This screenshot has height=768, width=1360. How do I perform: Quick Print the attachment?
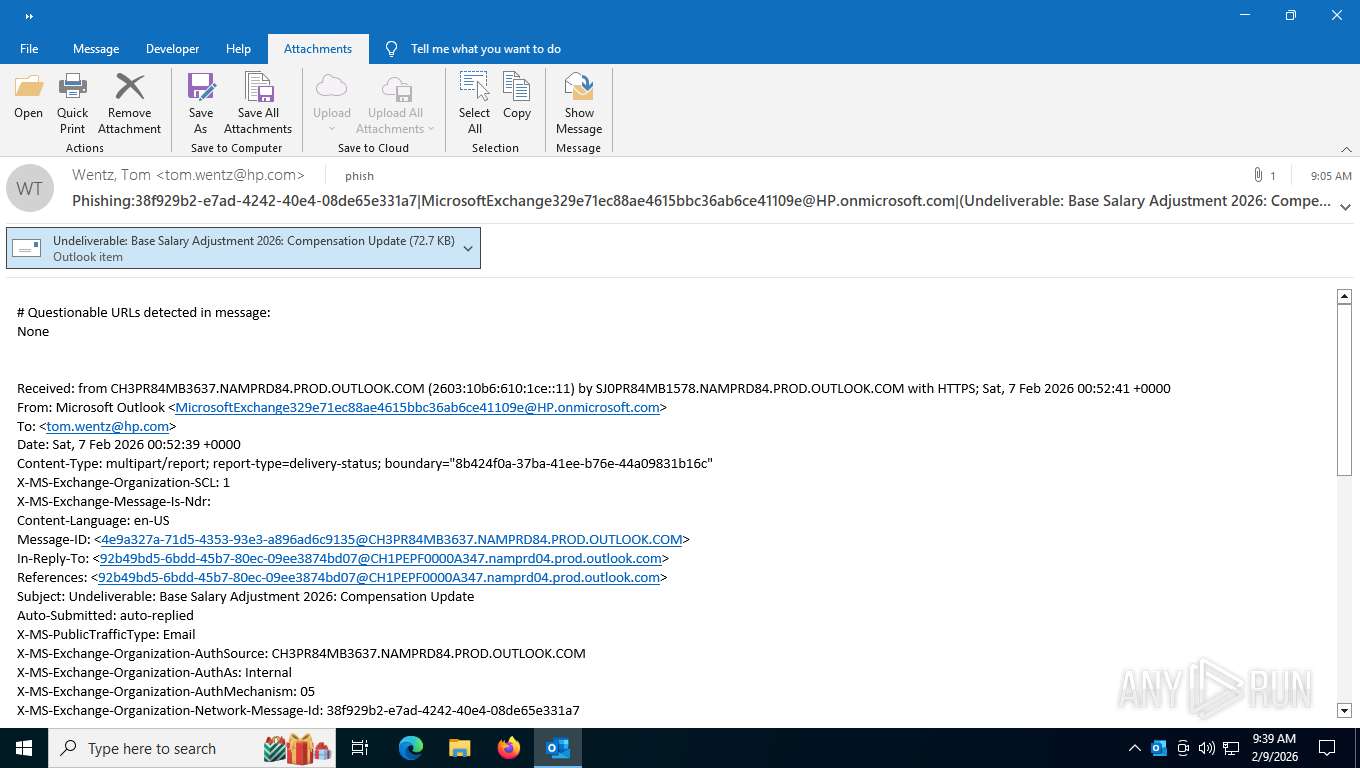[x=72, y=104]
